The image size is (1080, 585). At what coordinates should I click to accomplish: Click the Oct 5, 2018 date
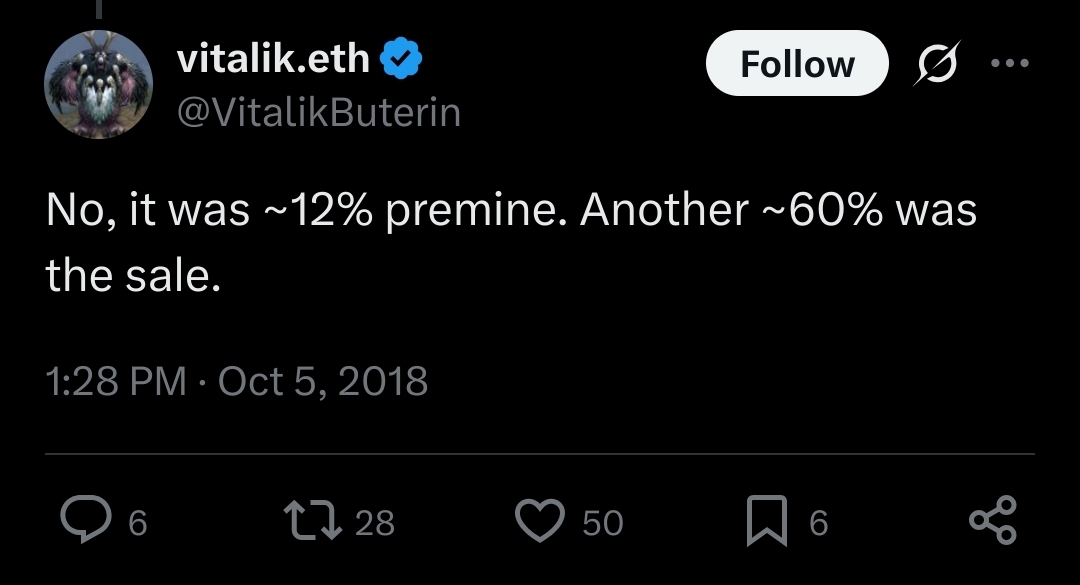tap(322, 381)
